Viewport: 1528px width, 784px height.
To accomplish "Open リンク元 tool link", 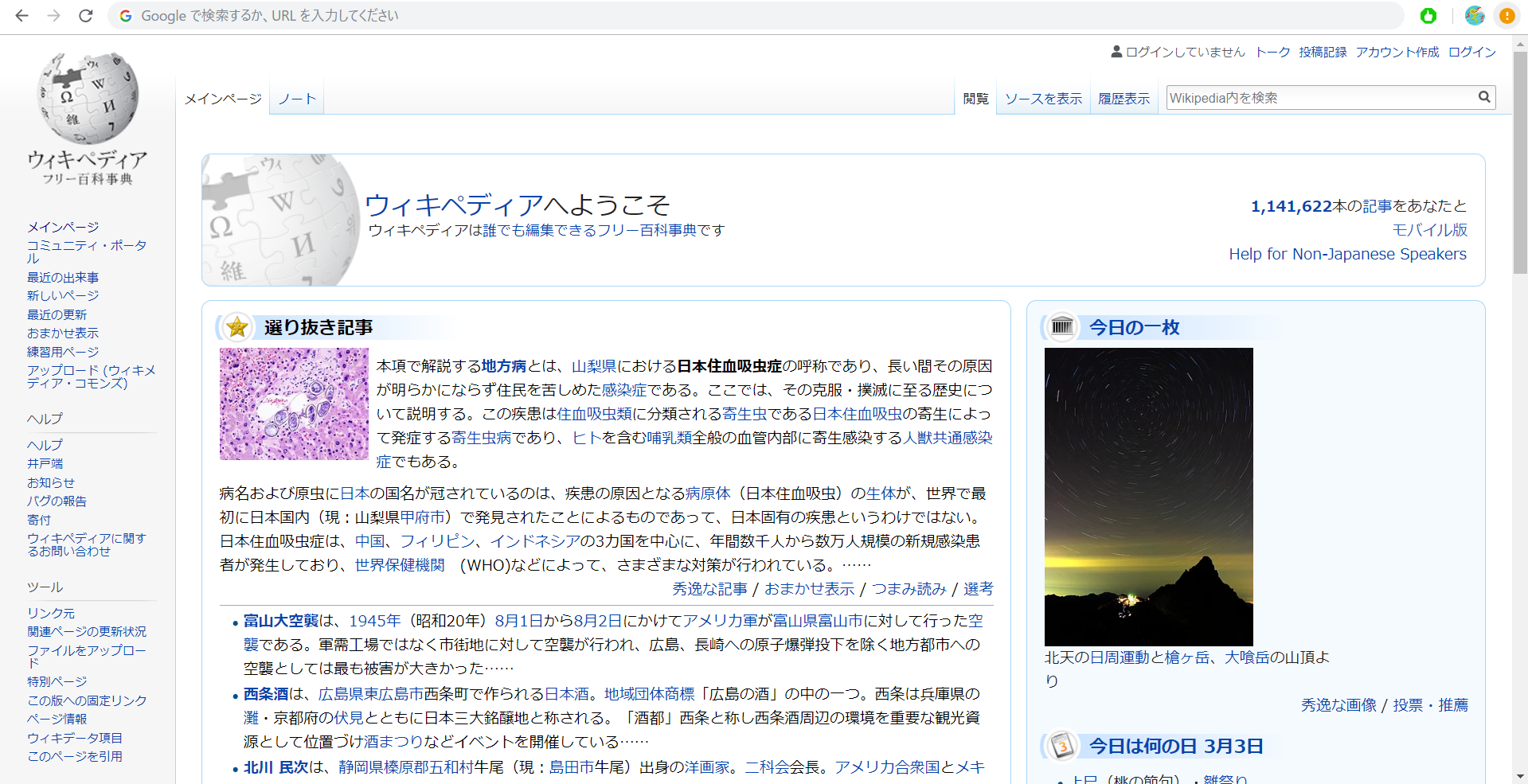I will tap(51, 613).
